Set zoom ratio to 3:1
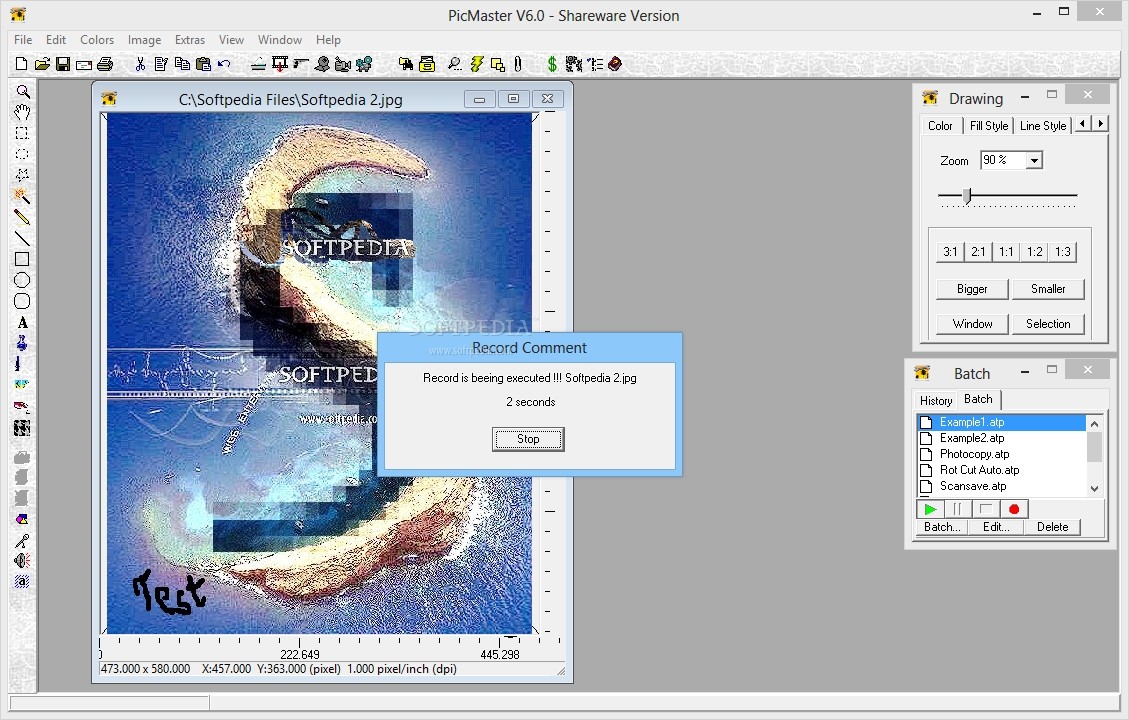This screenshot has width=1129, height=720. click(x=950, y=251)
